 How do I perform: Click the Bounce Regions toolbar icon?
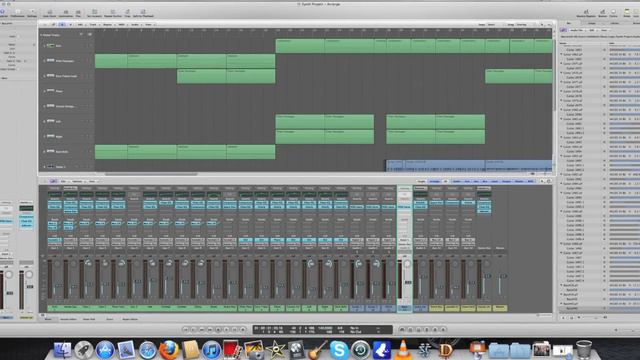tap(586, 13)
